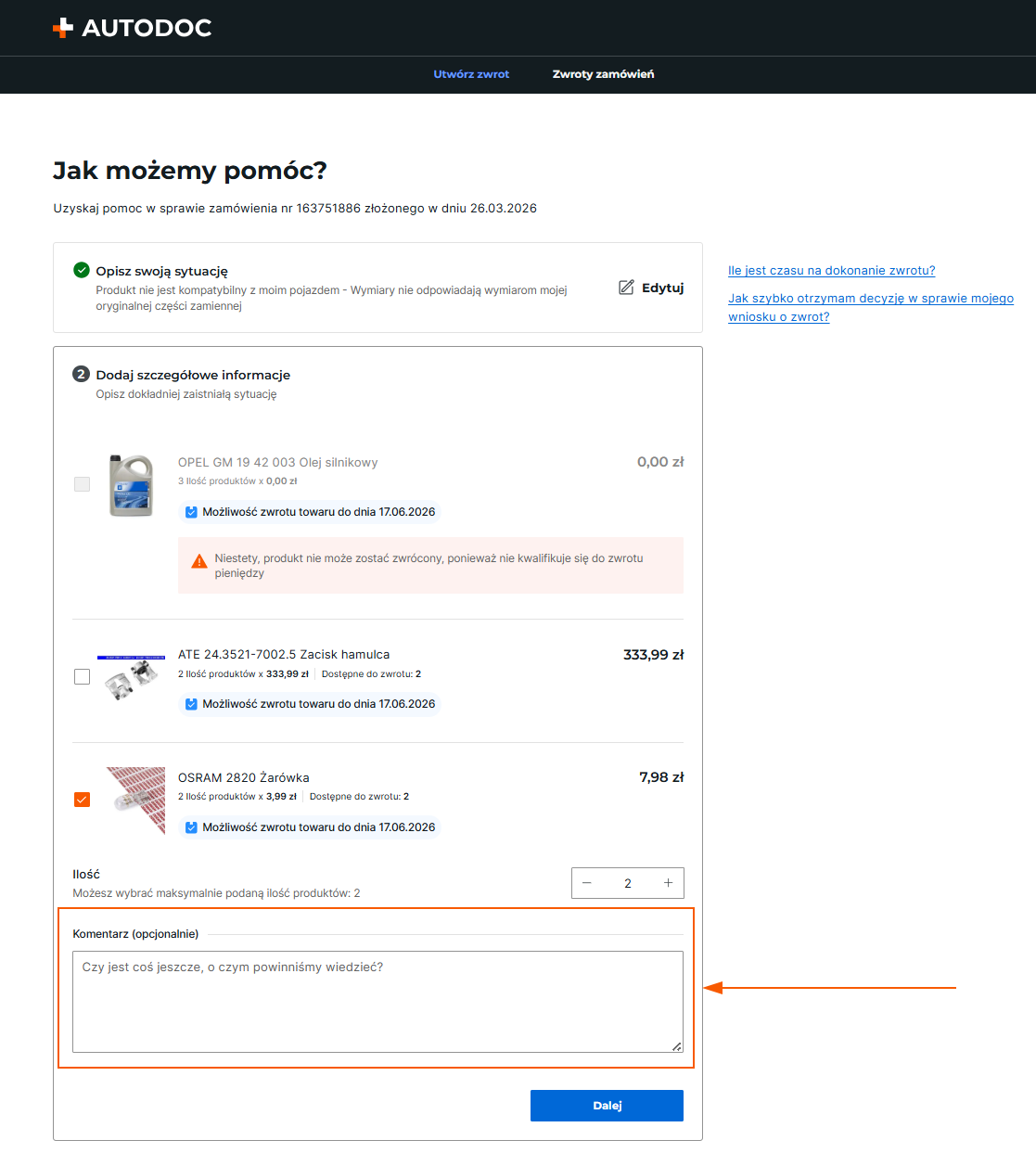The height and width of the screenshot is (1153, 1036).
Task: Decrease quantity with the minus button
Action: 586,883
